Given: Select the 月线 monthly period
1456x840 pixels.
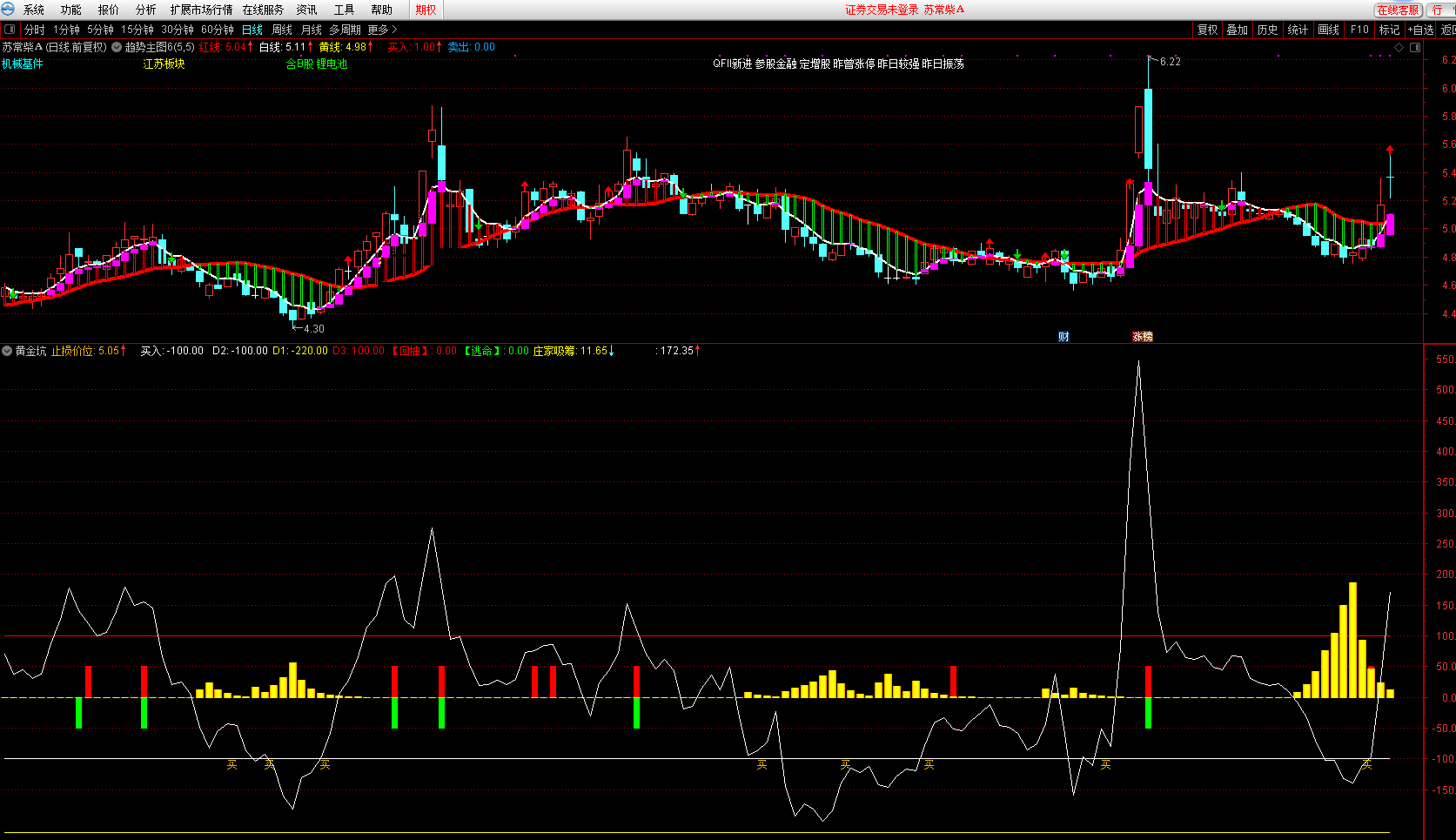Looking at the screenshot, I should 312,30.
